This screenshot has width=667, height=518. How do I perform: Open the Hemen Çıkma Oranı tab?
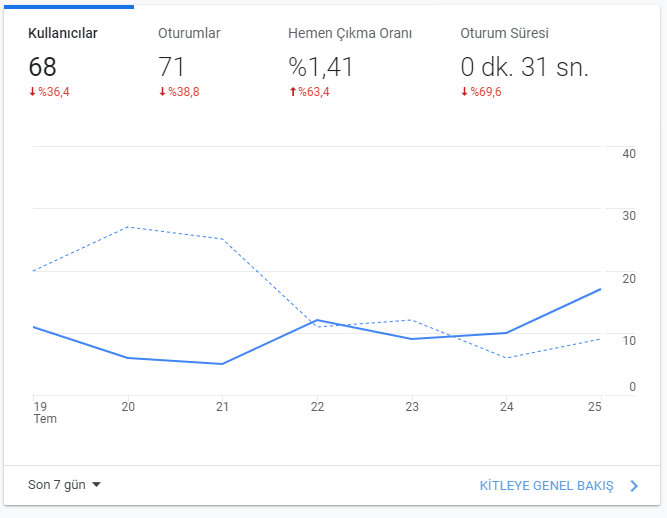coord(350,60)
